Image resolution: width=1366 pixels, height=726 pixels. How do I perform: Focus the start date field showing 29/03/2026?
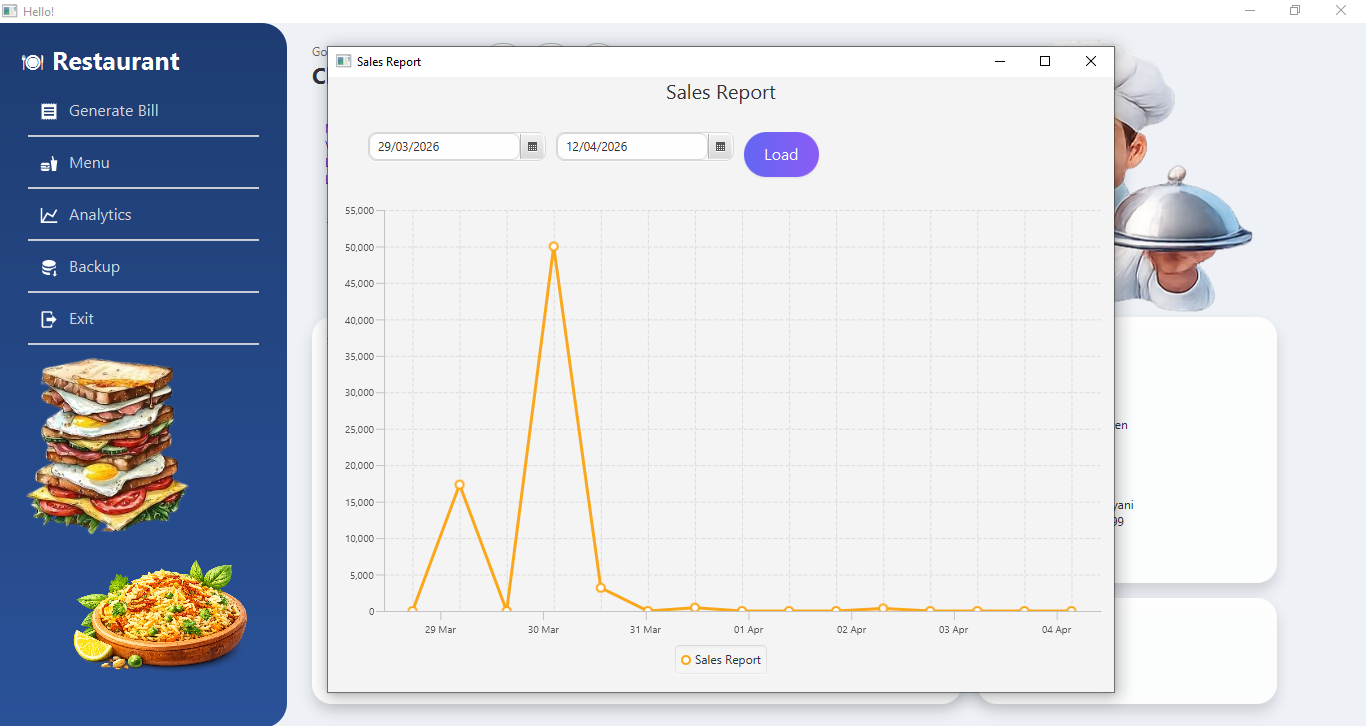click(444, 147)
